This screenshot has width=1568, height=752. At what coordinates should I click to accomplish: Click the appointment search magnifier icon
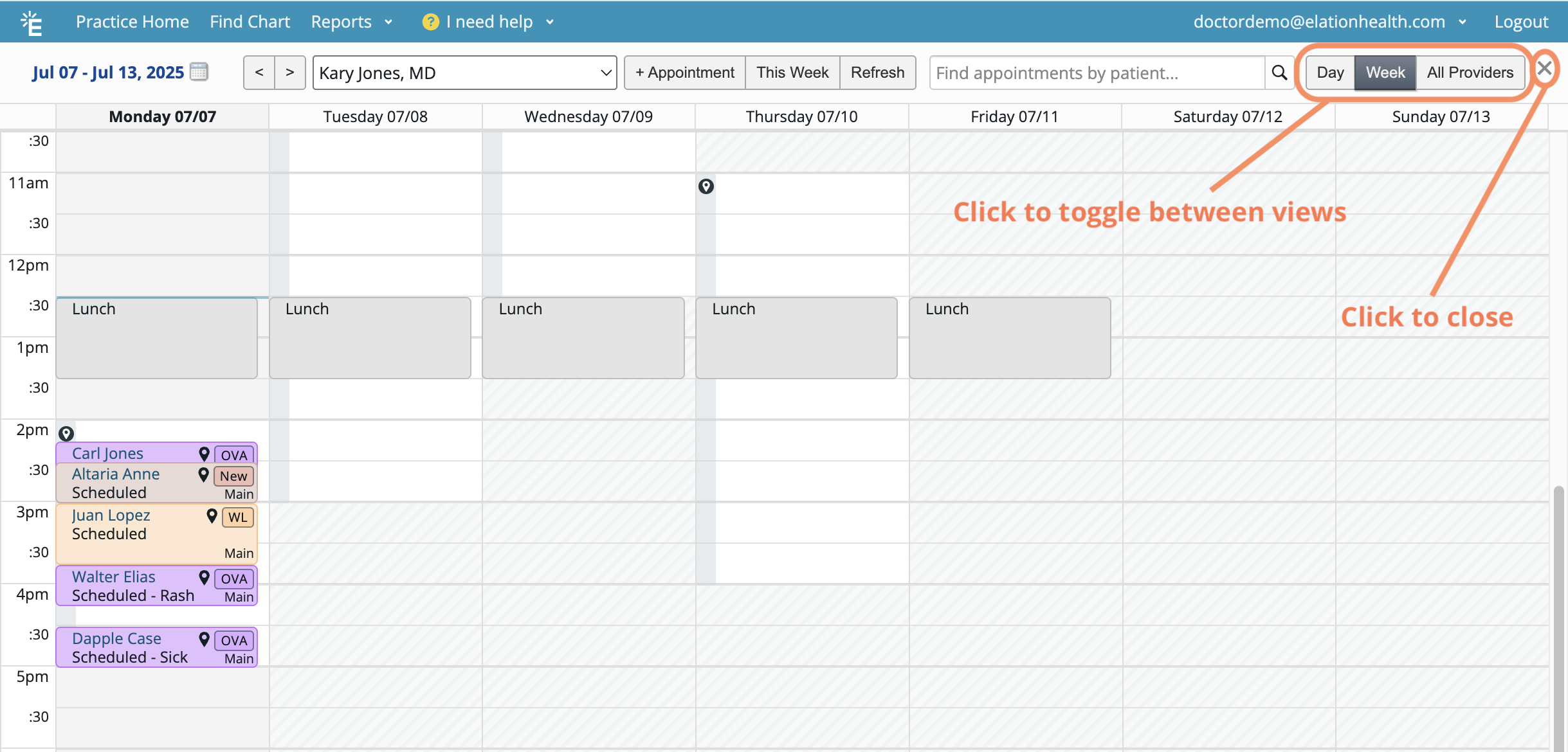[x=1279, y=73]
